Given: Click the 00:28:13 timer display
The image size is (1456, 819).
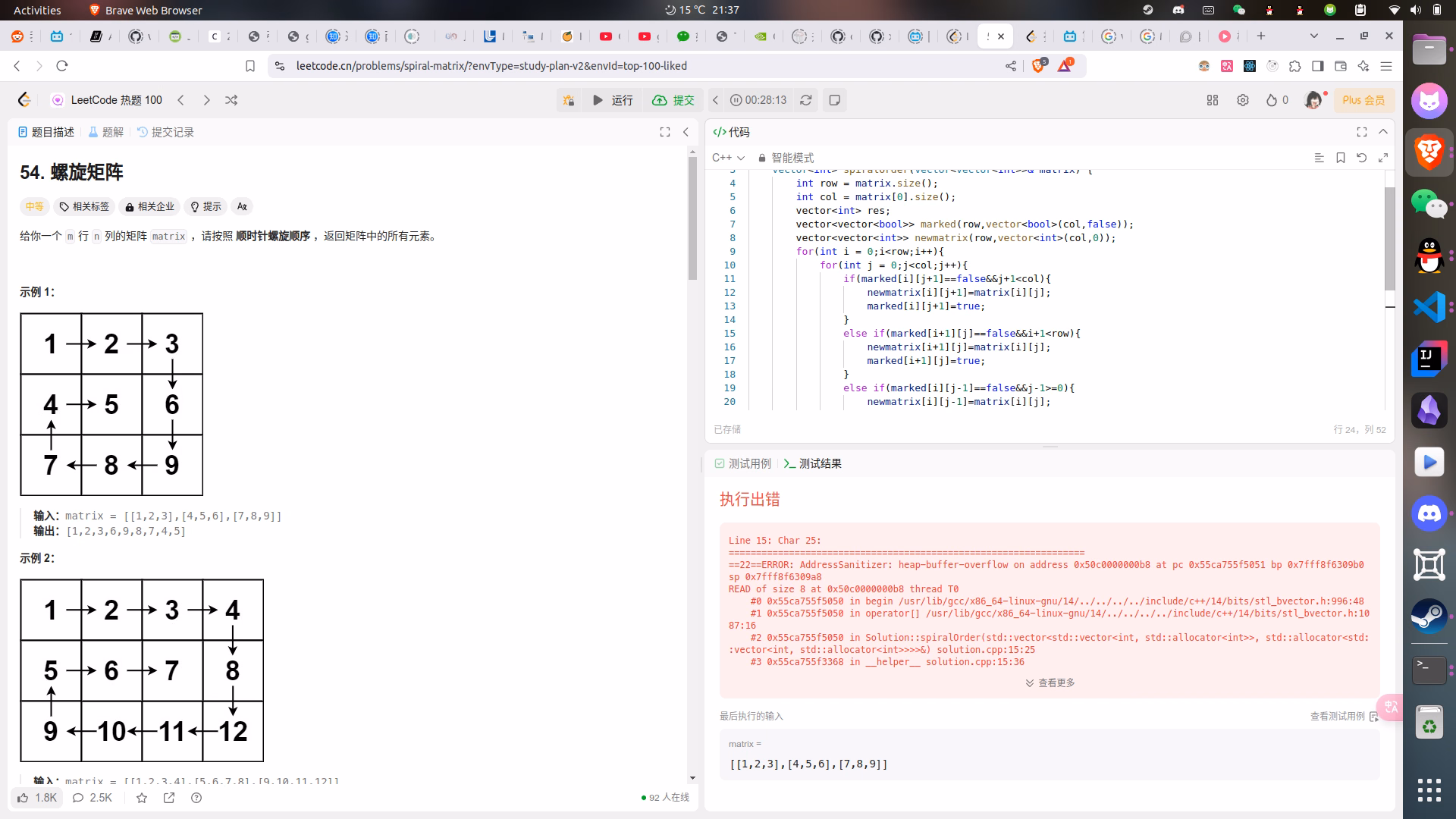Looking at the screenshot, I should pos(758,100).
